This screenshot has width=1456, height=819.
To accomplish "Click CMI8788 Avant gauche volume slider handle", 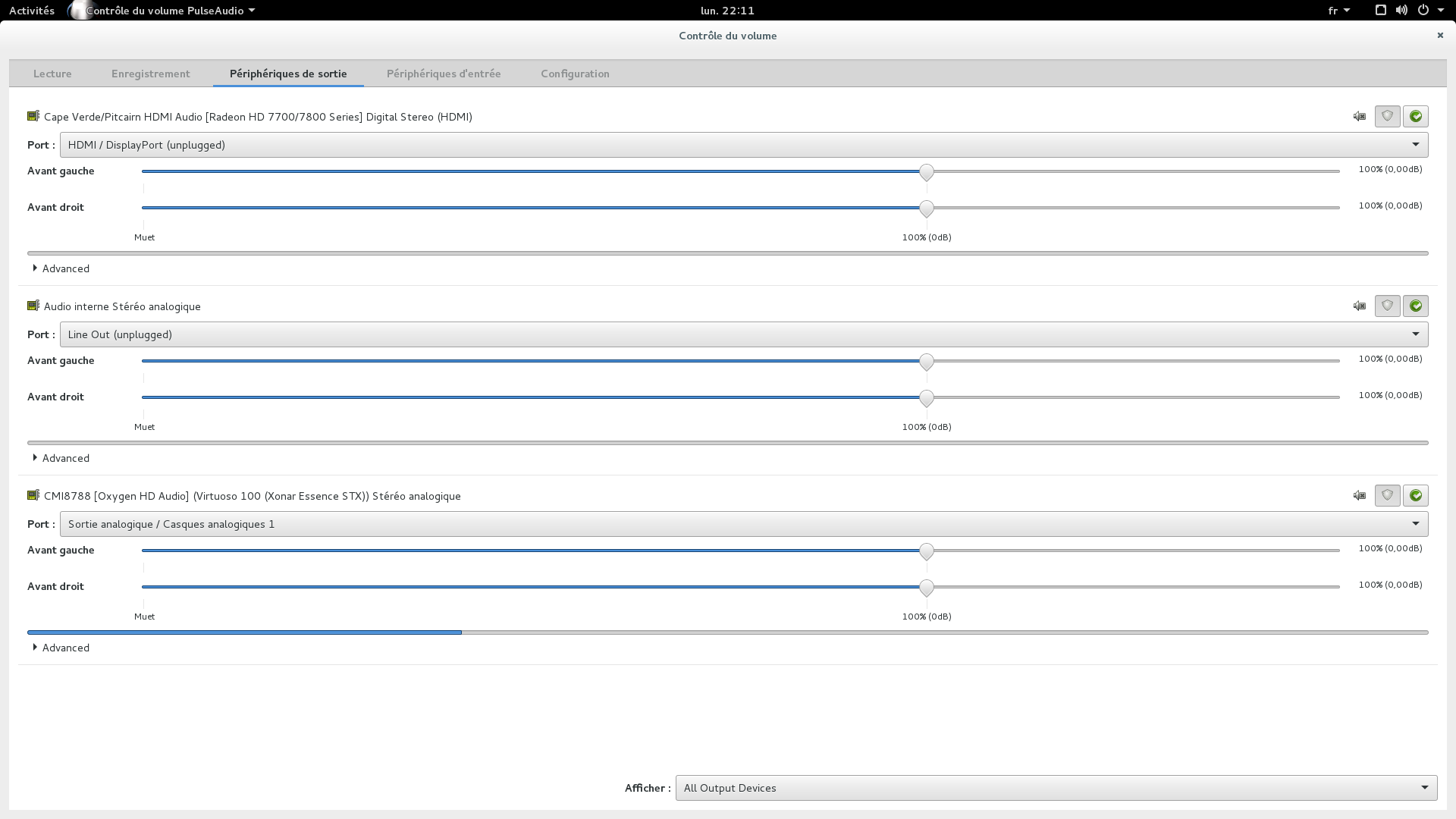I will click(x=926, y=551).
